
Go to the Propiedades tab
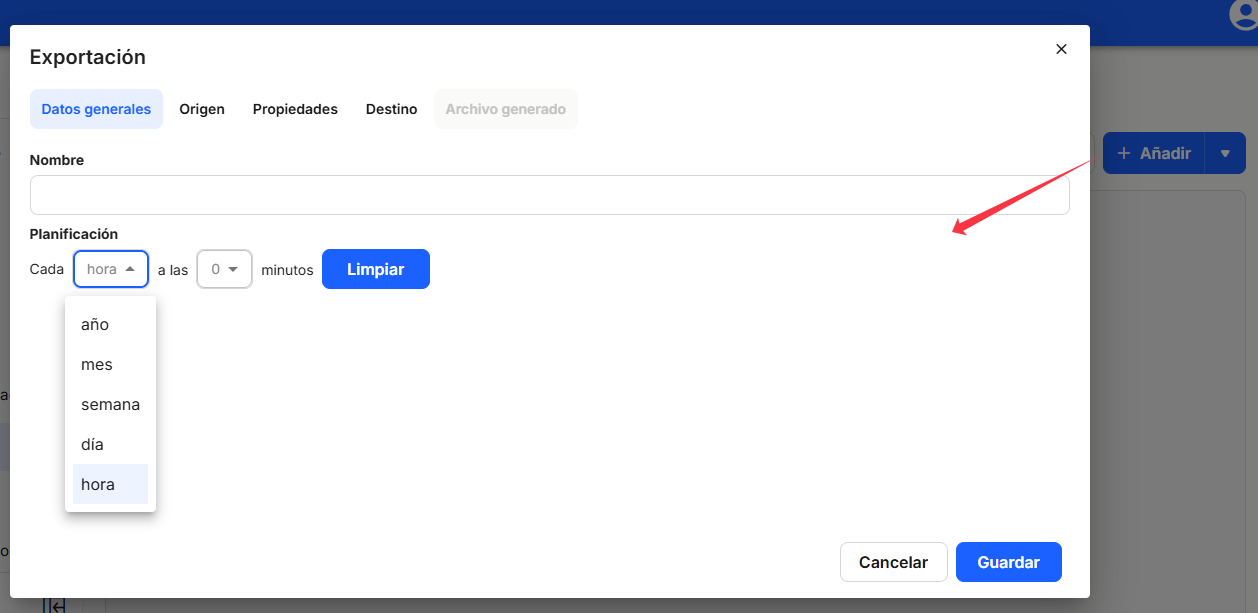[295, 109]
